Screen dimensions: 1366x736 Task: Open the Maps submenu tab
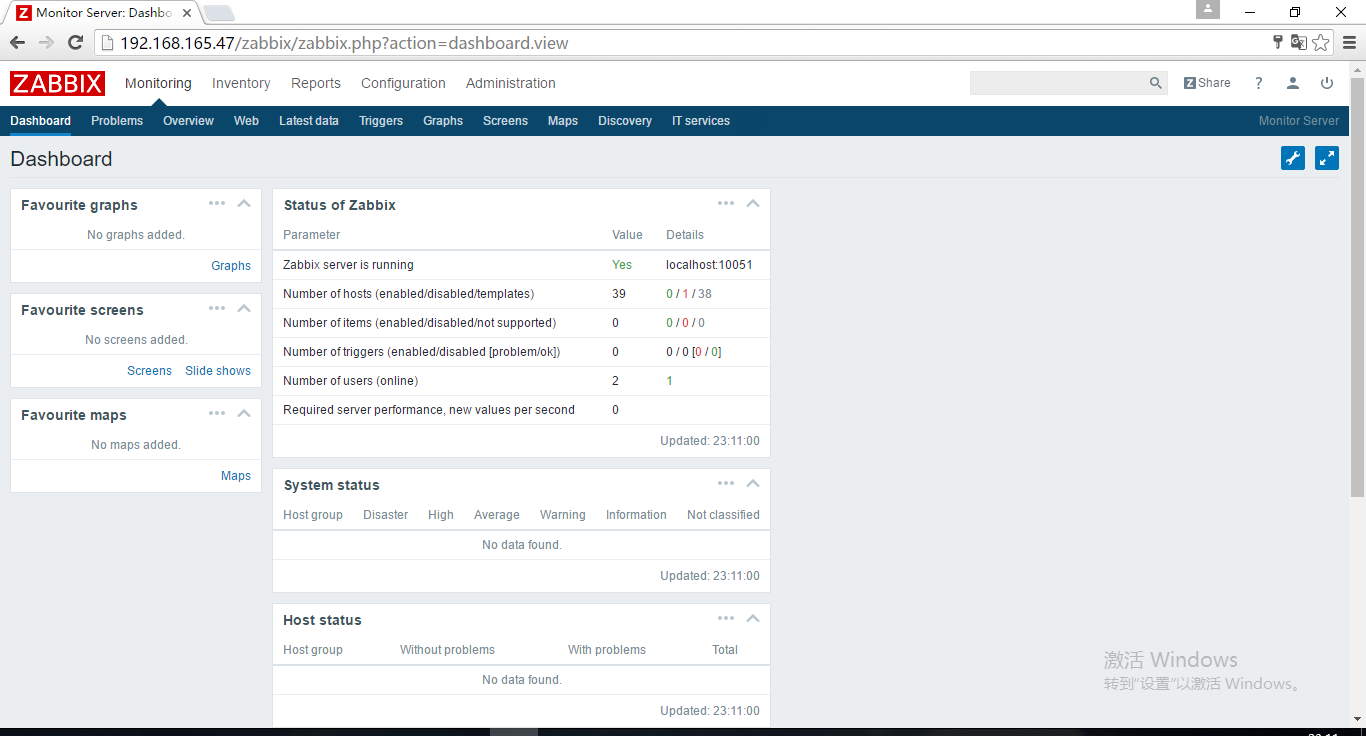coord(563,121)
